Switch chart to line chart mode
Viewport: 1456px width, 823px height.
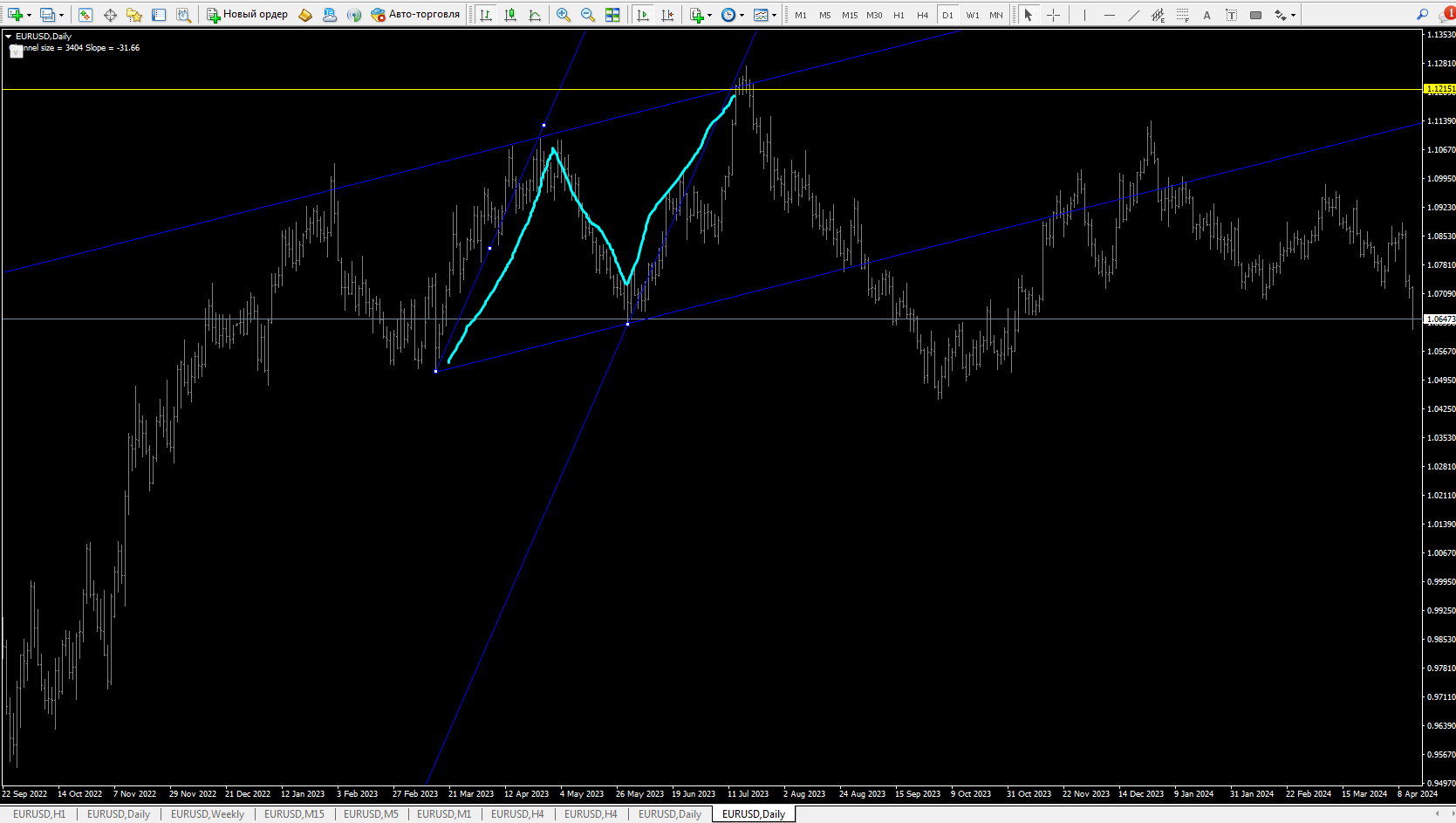(x=535, y=15)
